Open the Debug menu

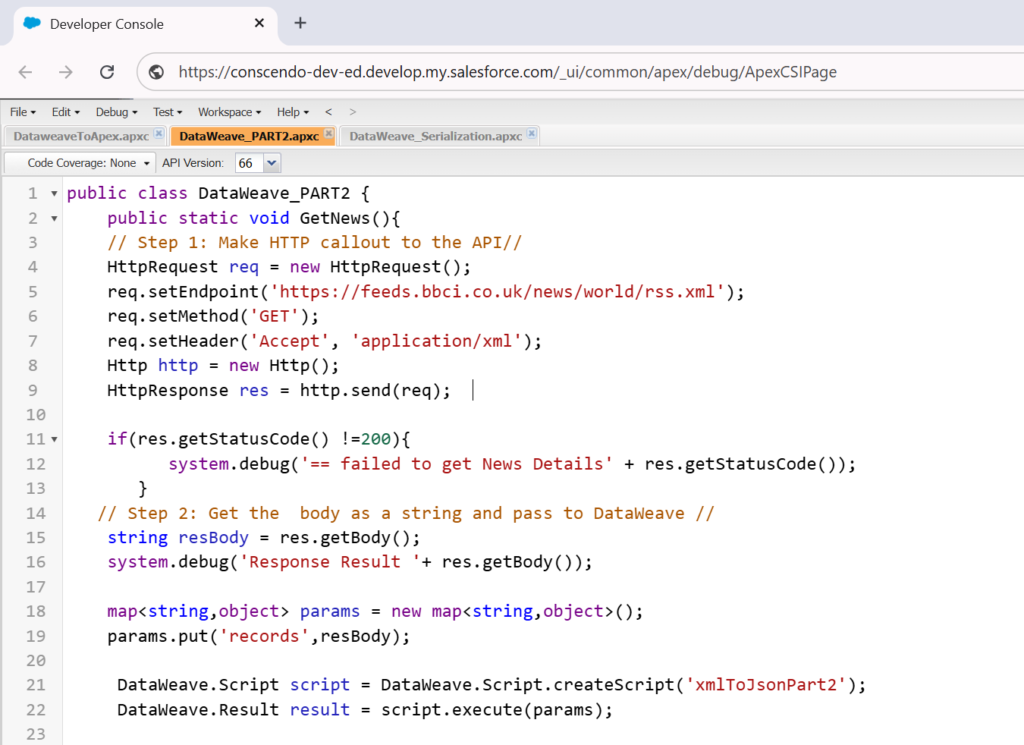pyautogui.click(x=116, y=112)
